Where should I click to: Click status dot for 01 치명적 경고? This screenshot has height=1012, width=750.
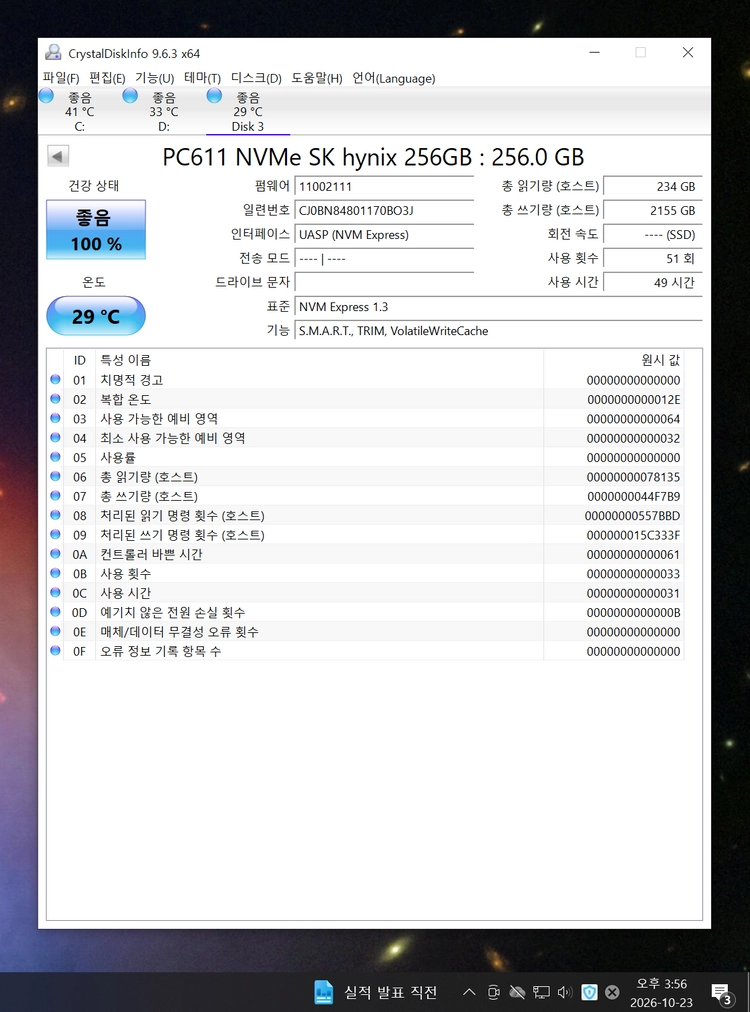coord(56,380)
